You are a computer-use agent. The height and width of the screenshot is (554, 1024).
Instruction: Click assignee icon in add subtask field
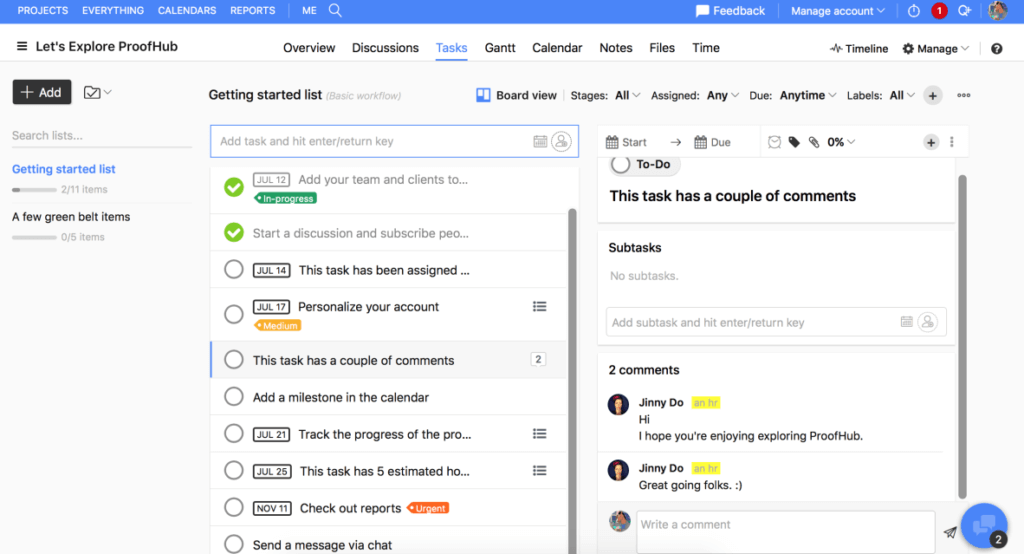[927, 321]
